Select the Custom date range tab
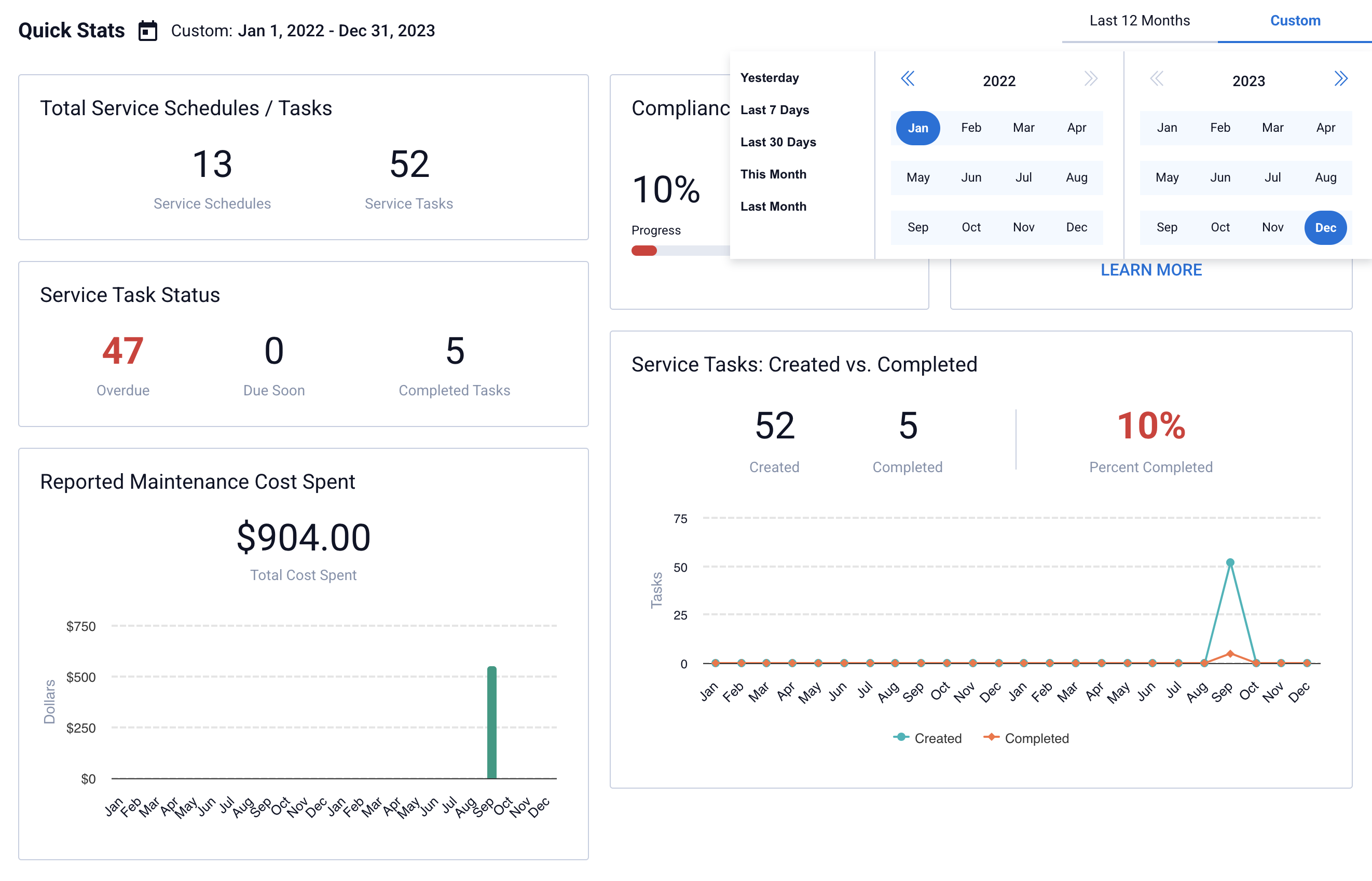This screenshot has height=881, width=1372. 1295,21
